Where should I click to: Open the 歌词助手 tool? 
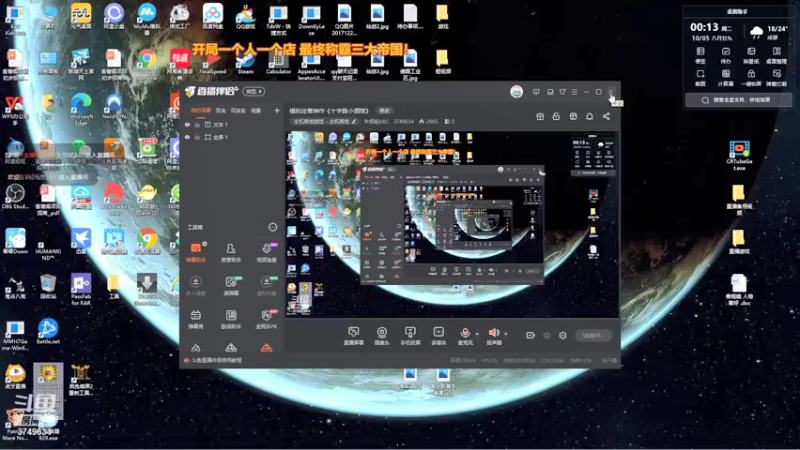coord(231,319)
